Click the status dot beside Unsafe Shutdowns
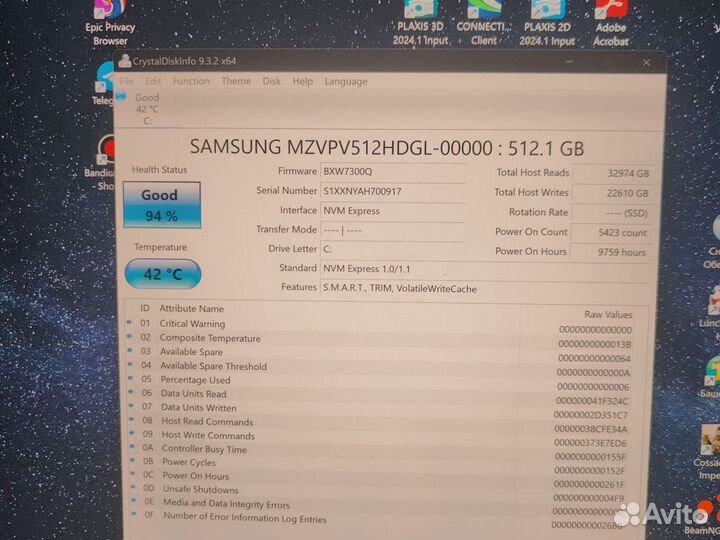Screen dimensions: 720x540 133,487
